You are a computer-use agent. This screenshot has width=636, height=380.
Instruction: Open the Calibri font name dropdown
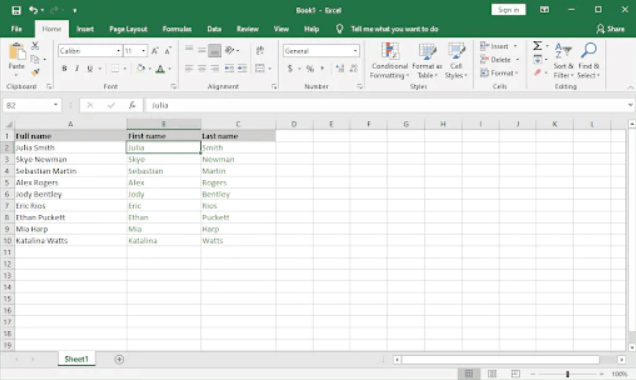tap(118, 51)
